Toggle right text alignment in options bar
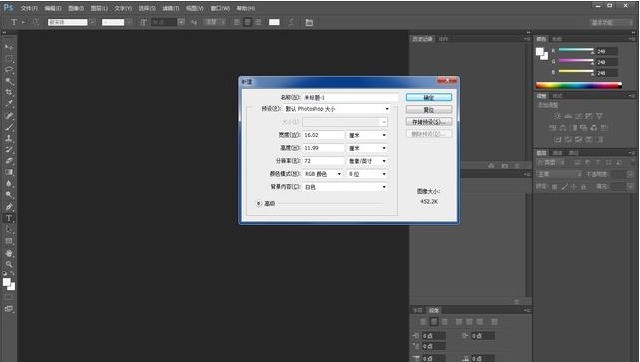This screenshot has width=640, height=362. [258, 22]
